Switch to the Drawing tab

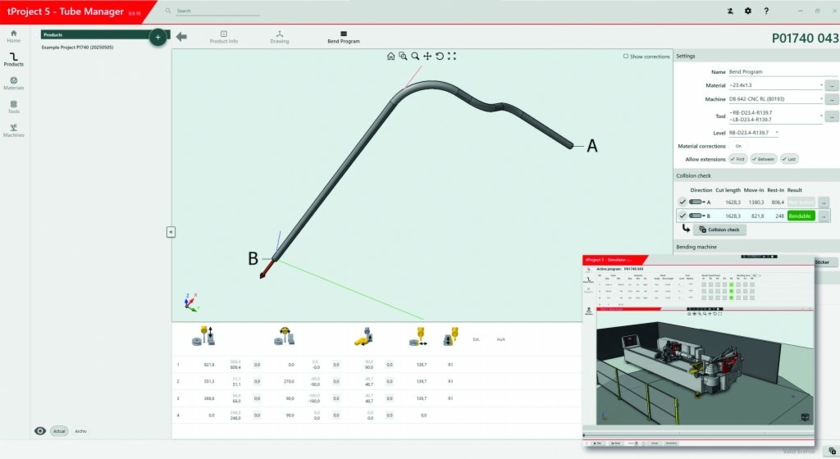[x=280, y=37]
